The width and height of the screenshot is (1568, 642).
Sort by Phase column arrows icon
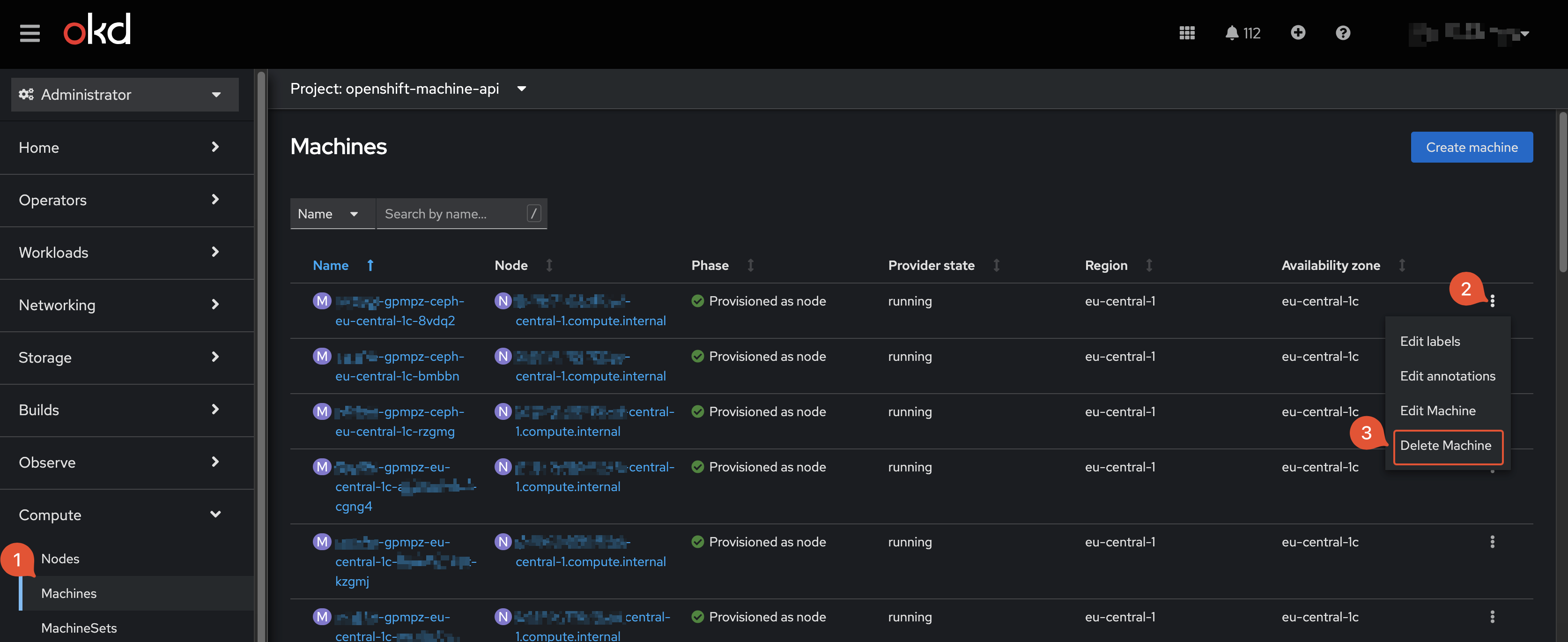pos(751,266)
